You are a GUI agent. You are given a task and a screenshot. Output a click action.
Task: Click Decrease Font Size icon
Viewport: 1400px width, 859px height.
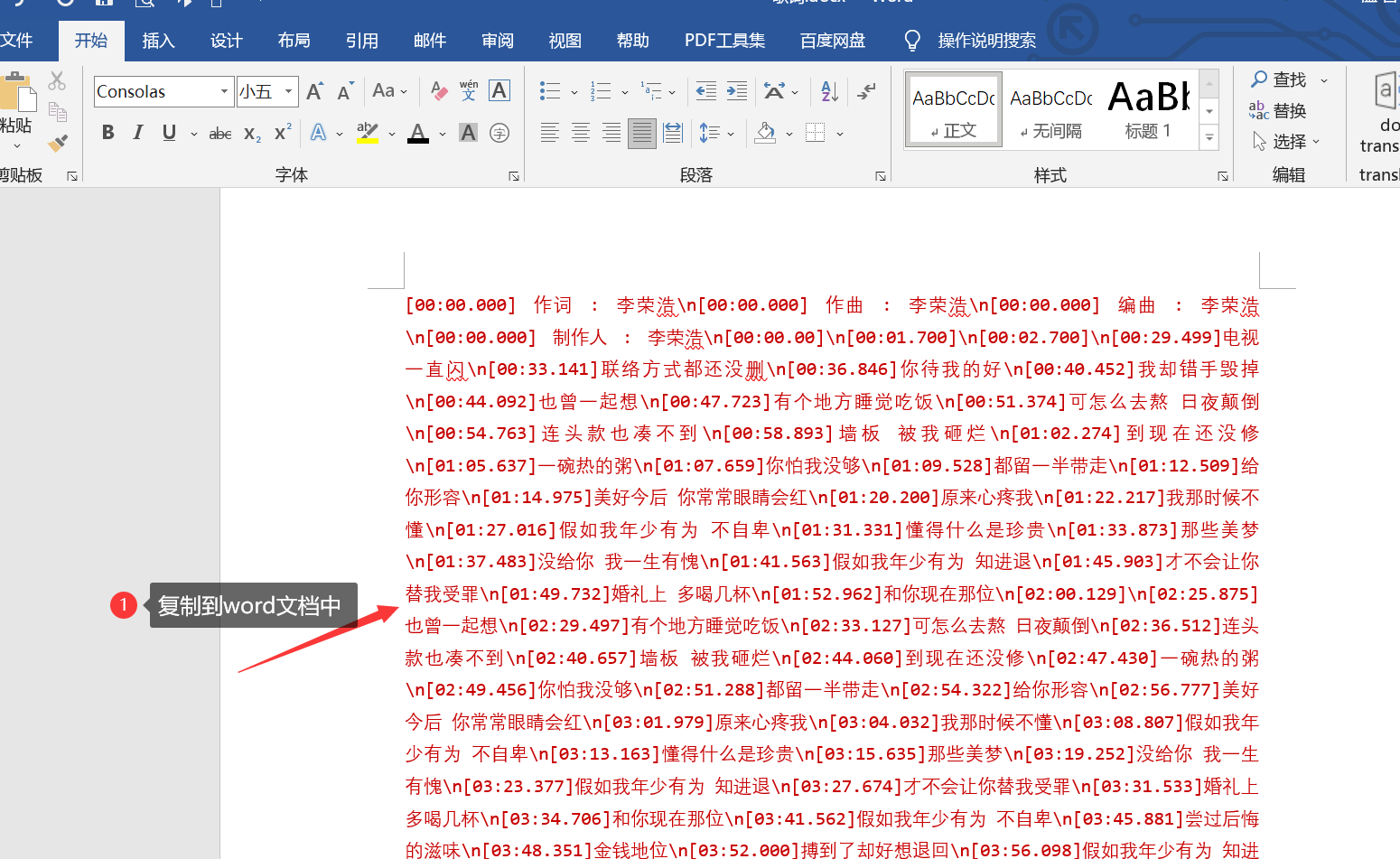tap(345, 91)
